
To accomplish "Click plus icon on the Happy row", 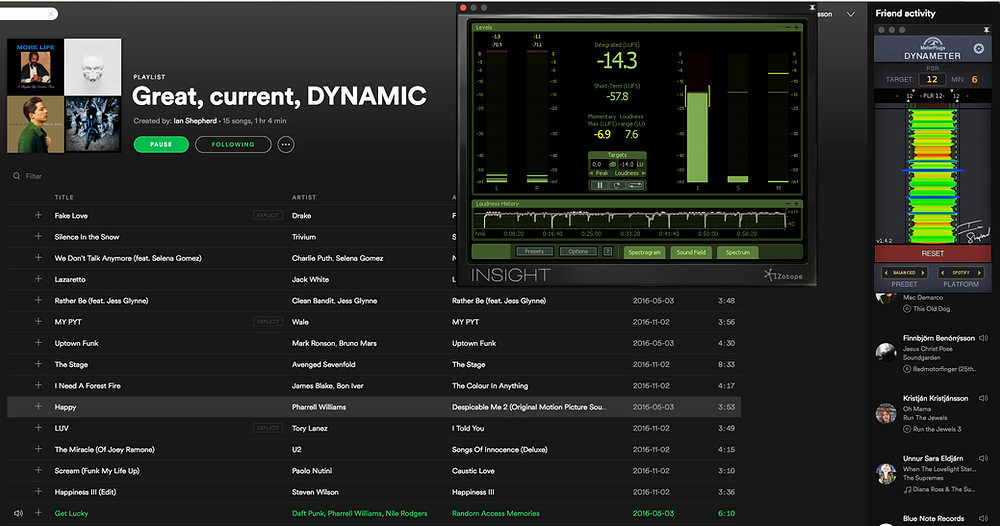I will [38, 407].
